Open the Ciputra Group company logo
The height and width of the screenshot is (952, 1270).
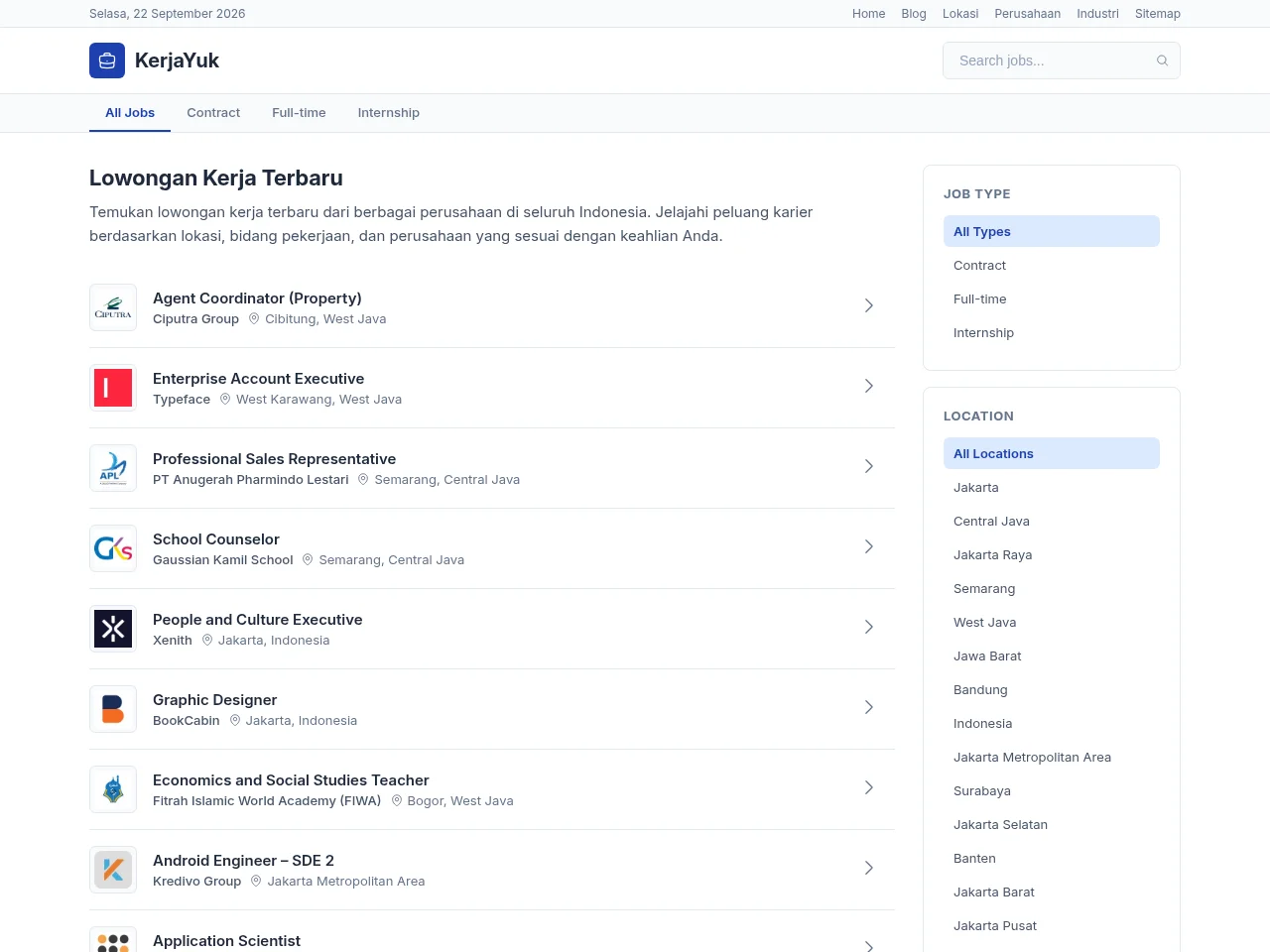coord(113,307)
